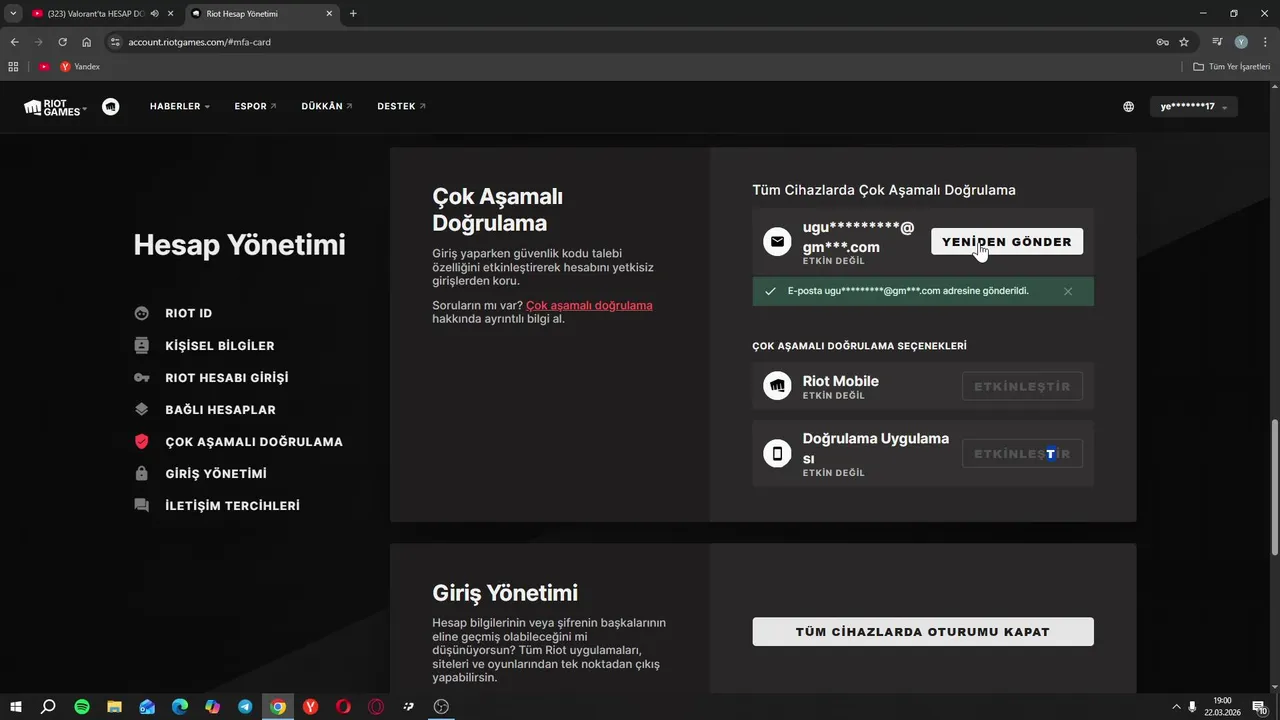Open the Tüm Yer İşaretleri bookmarks folder

pyautogui.click(x=1231, y=67)
